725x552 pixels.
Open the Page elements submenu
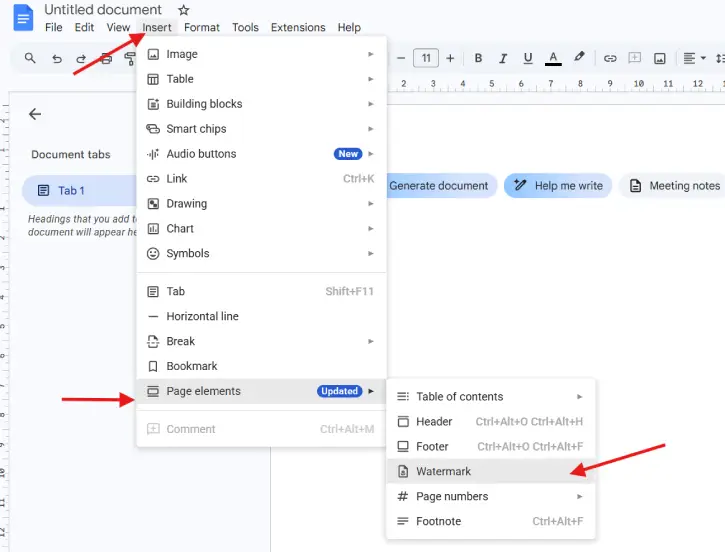click(261, 391)
